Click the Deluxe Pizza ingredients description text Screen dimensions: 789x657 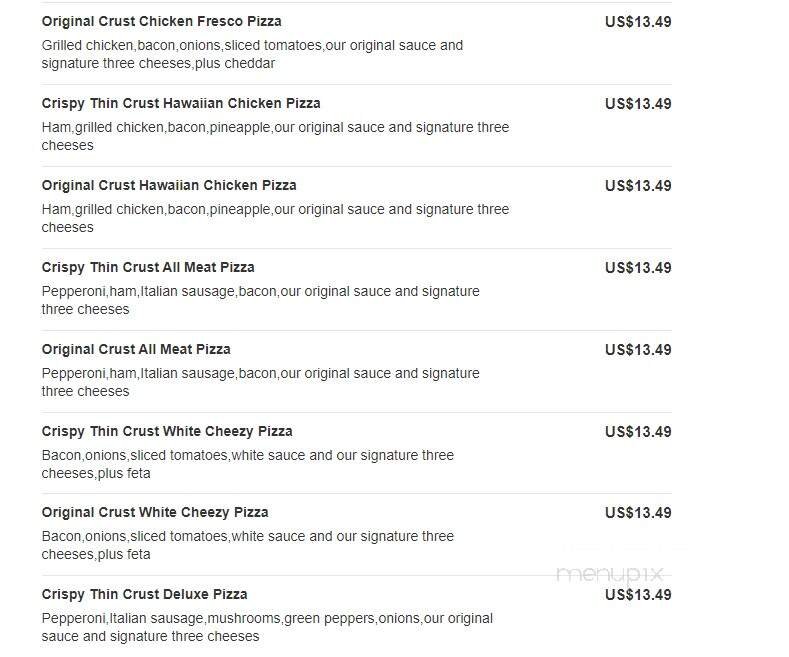(x=267, y=627)
